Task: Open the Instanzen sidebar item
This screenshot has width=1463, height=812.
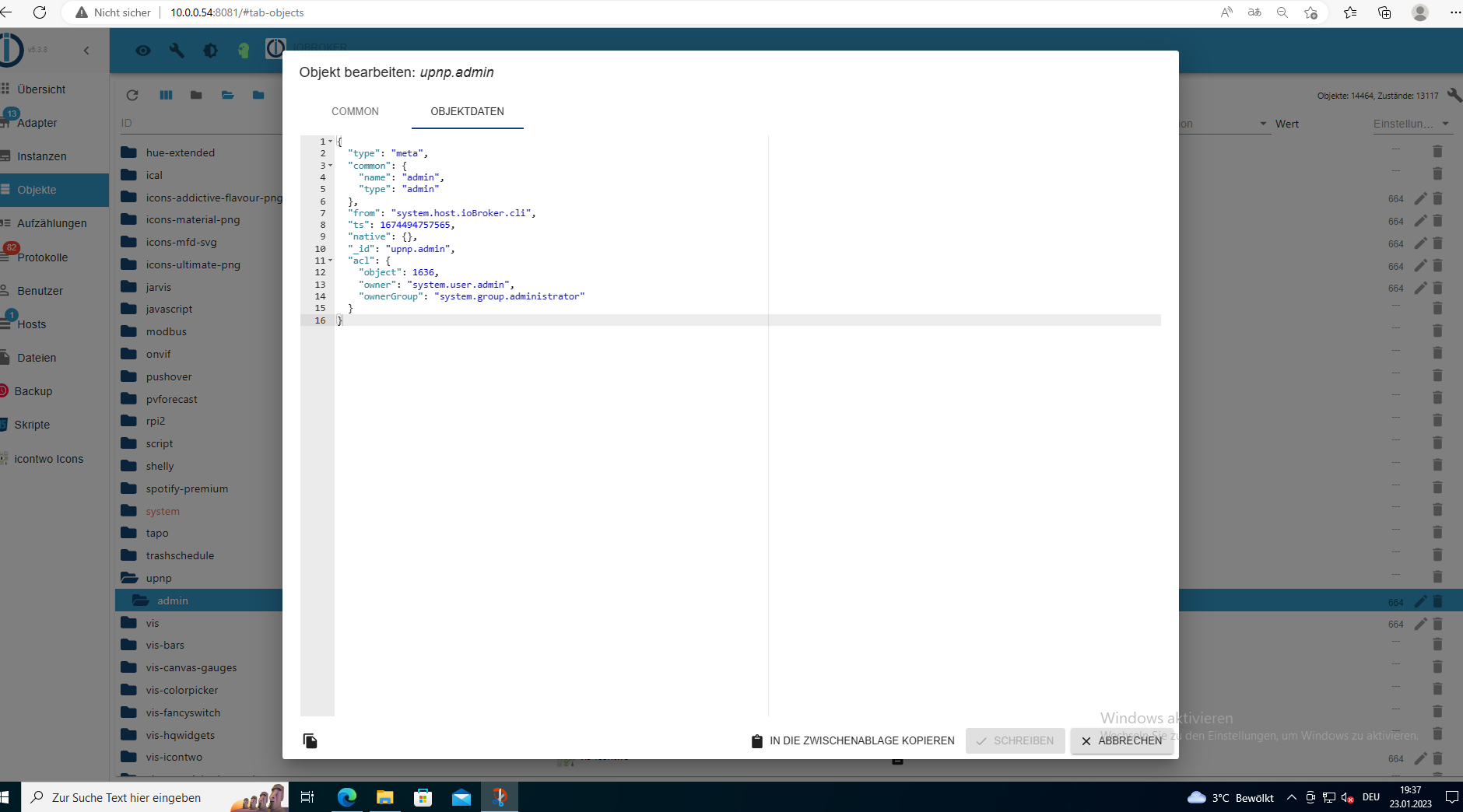Action: [42, 156]
